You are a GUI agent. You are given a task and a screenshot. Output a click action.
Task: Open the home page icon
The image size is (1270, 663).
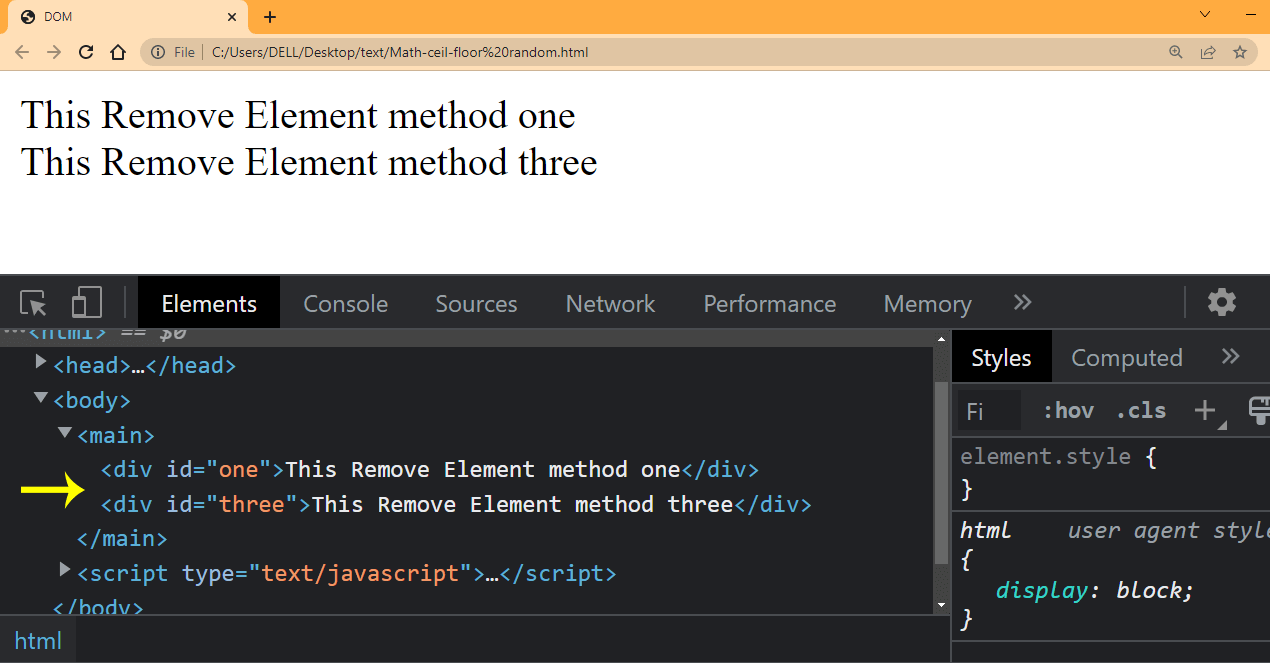click(118, 51)
